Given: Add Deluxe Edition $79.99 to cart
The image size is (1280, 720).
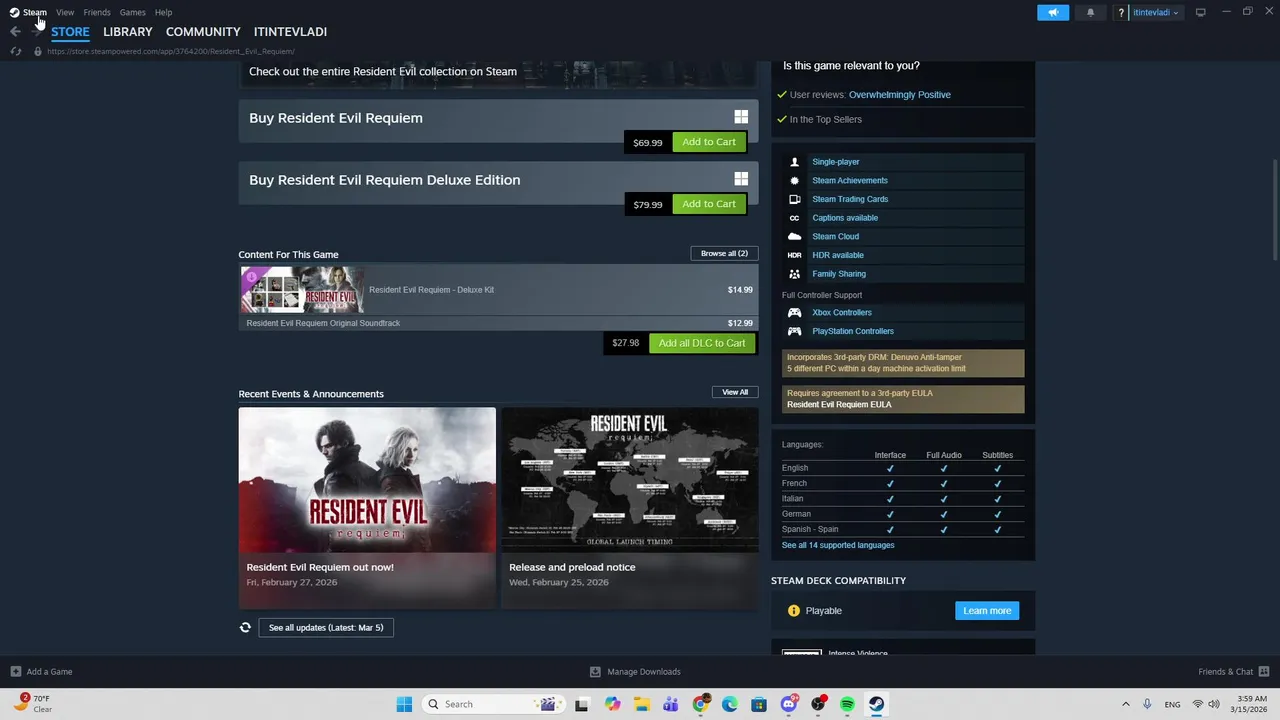Looking at the screenshot, I should [x=709, y=204].
